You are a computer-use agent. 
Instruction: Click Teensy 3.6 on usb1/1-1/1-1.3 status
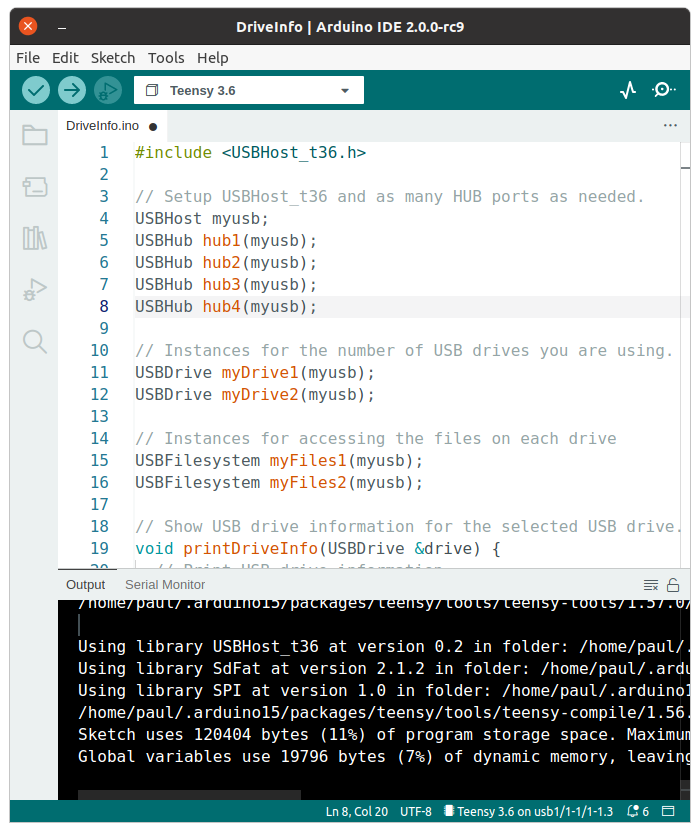point(528,811)
